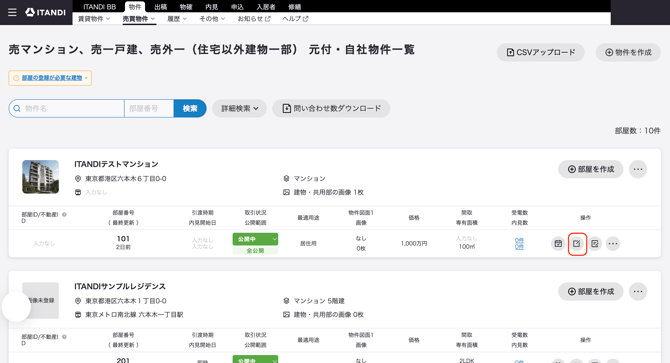Image resolution: width=670 pixels, height=363 pixels.
Task: Open 公開中 status dropdown for room 101
Action: (256, 239)
